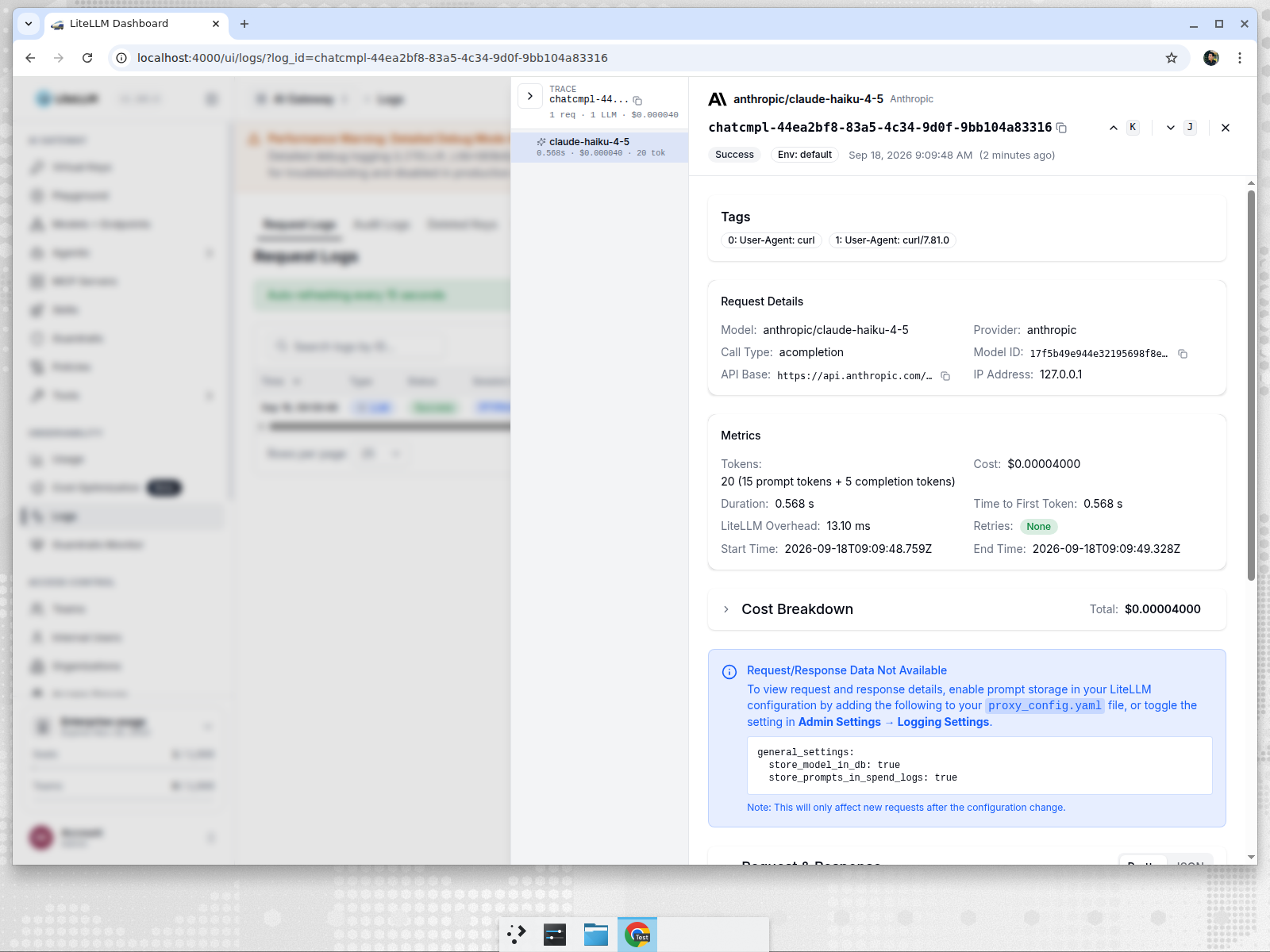The image size is (1270, 952).
Task: Click the Env: default badge
Action: point(805,155)
